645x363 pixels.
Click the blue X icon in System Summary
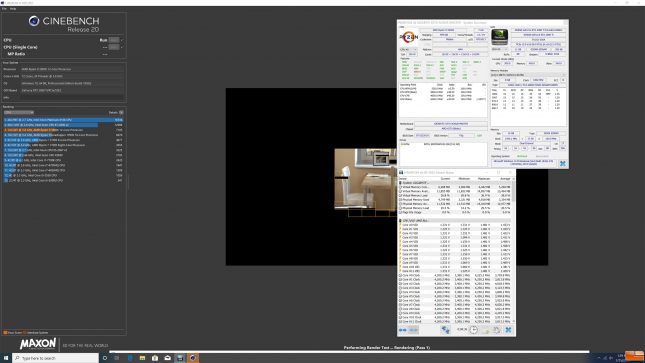pos(562,163)
